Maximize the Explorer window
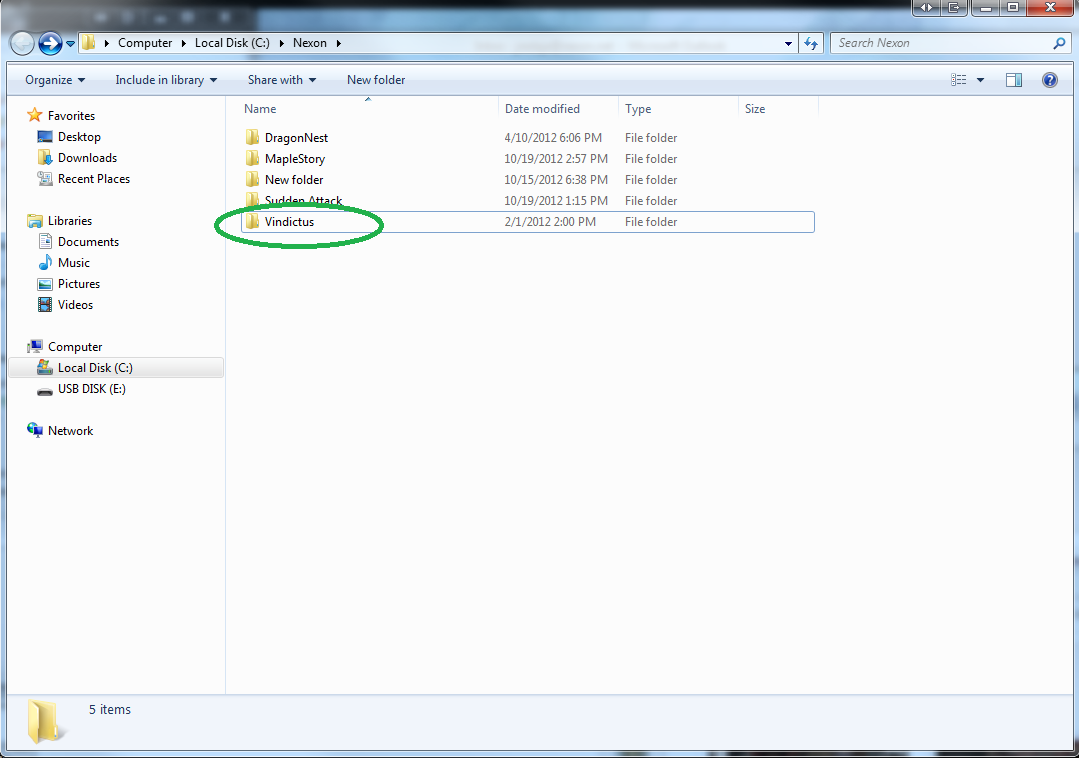Screen dimensions: 1079x758 1013,8
